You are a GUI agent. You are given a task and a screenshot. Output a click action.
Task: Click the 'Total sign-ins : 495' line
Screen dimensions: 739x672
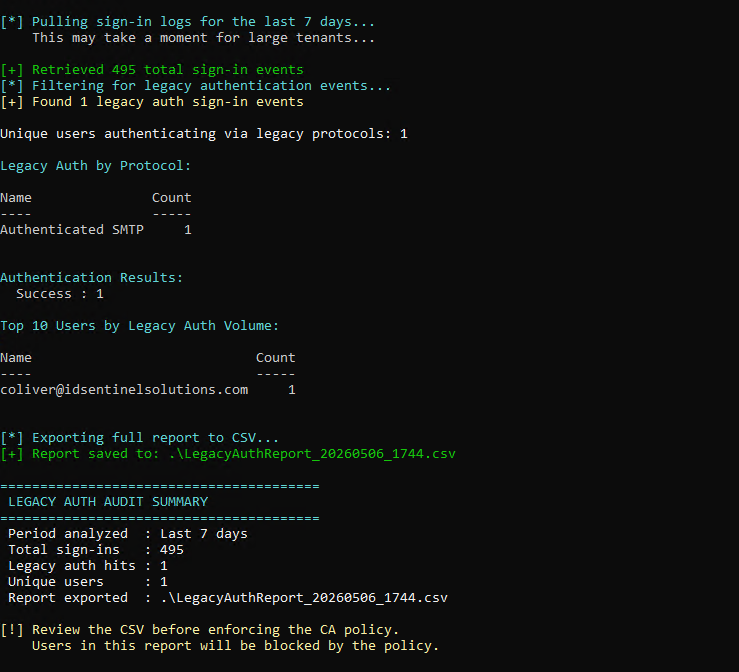pyautogui.click(x=96, y=550)
